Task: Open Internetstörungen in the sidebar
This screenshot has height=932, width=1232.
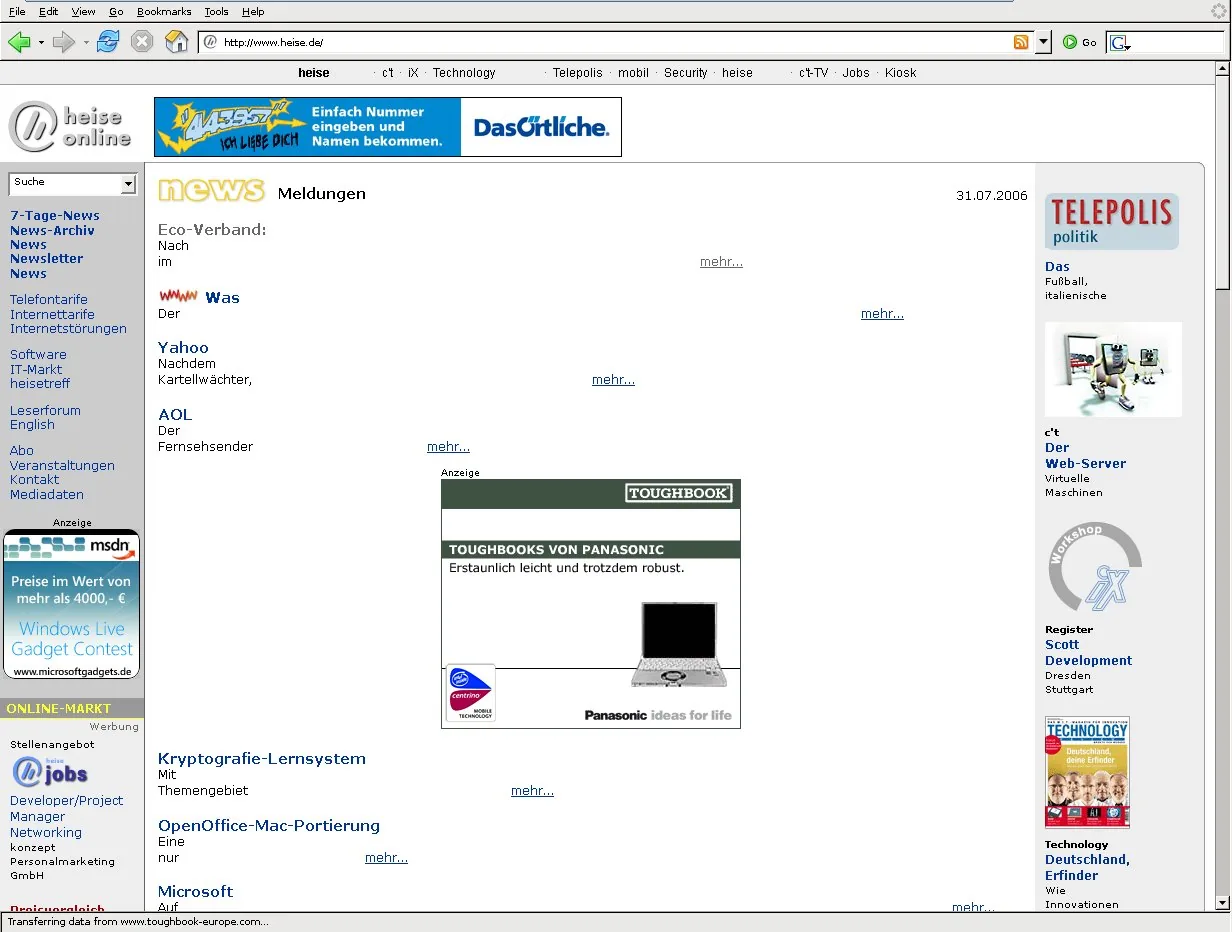Action: tap(68, 329)
